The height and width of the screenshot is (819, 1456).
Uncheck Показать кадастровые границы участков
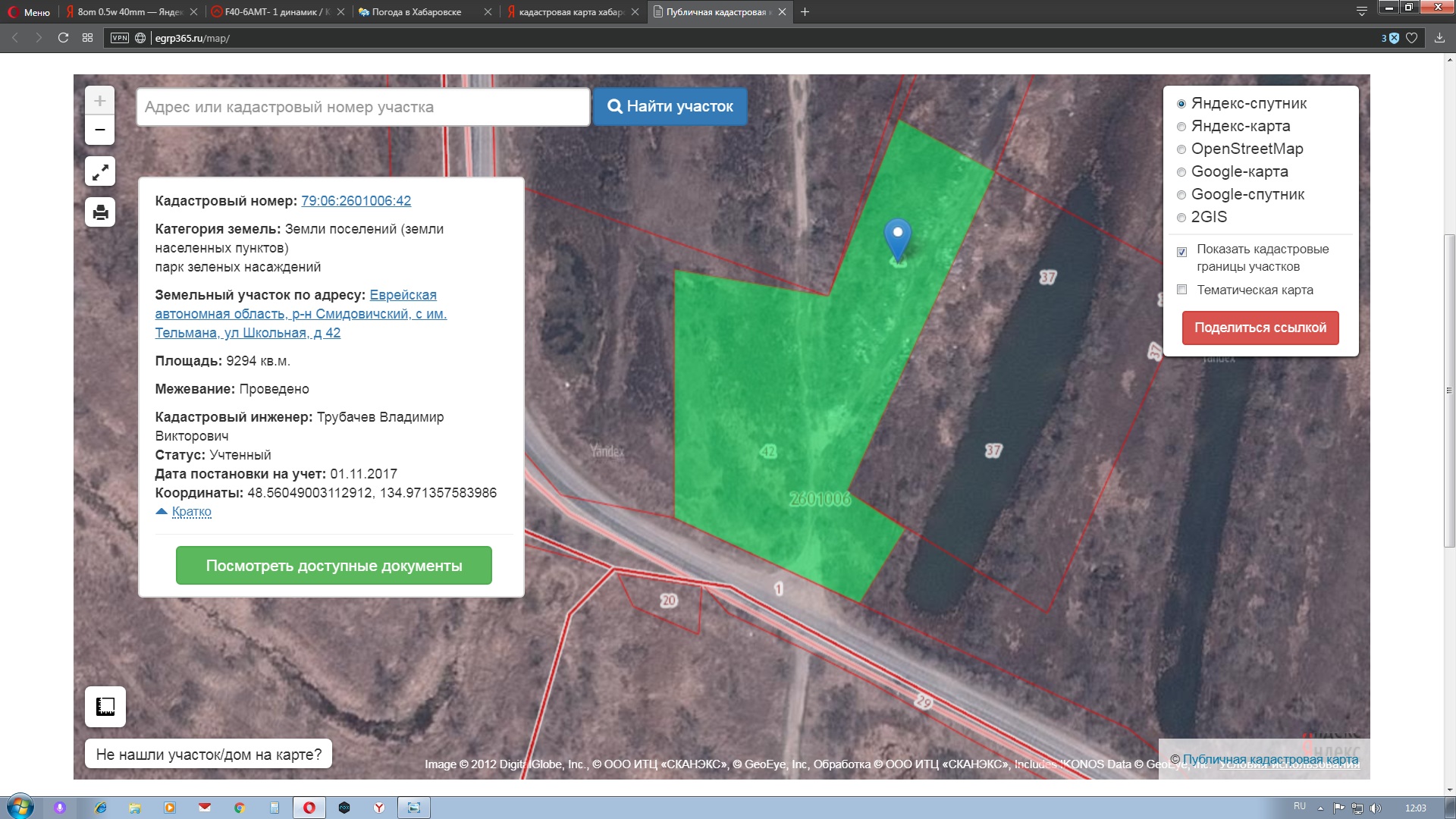(1181, 252)
